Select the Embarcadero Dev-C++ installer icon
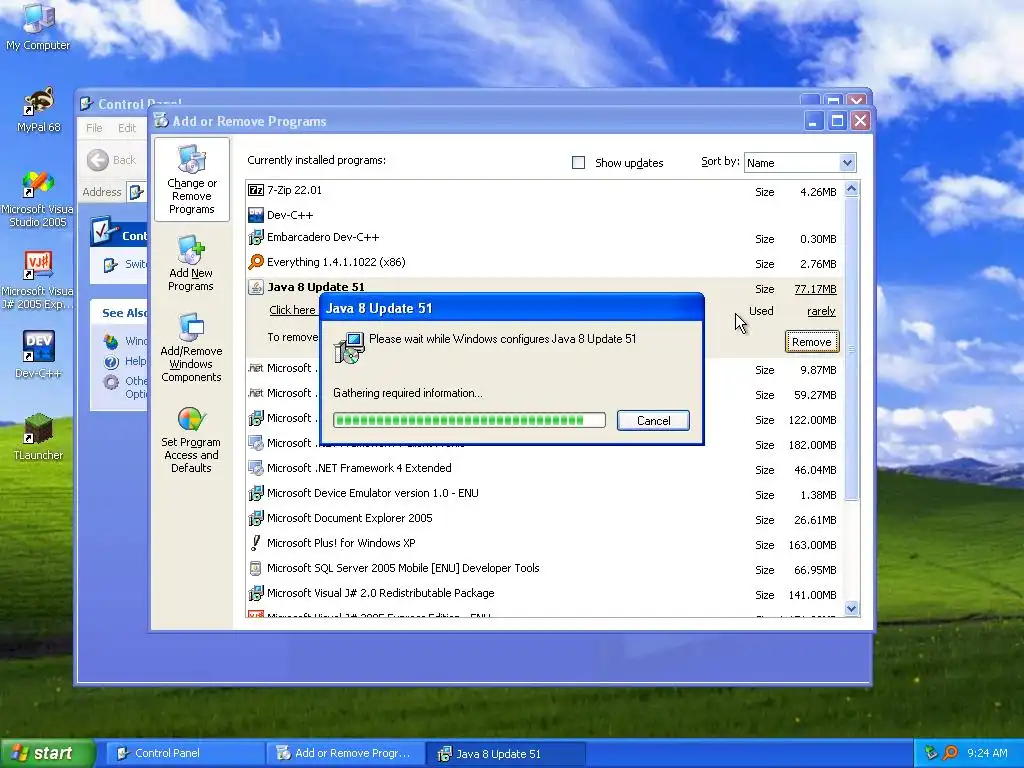The image size is (1024, 768). pyautogui.click(x=256, y=238)
